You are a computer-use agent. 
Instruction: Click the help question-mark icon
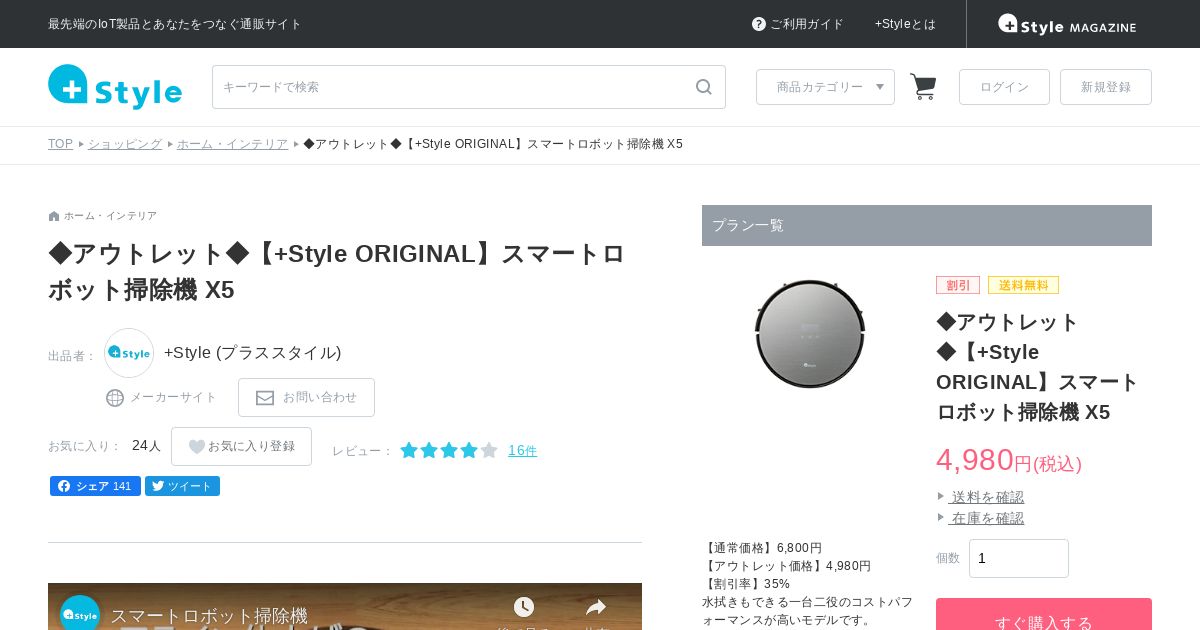click(x=759, y=24)
